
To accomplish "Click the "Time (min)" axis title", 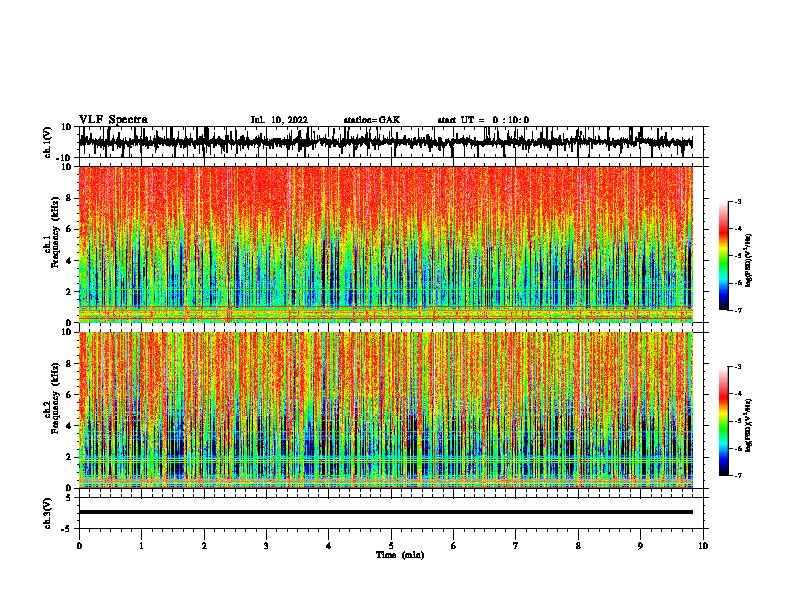I will pyautogui.click(x=400, y=555).
